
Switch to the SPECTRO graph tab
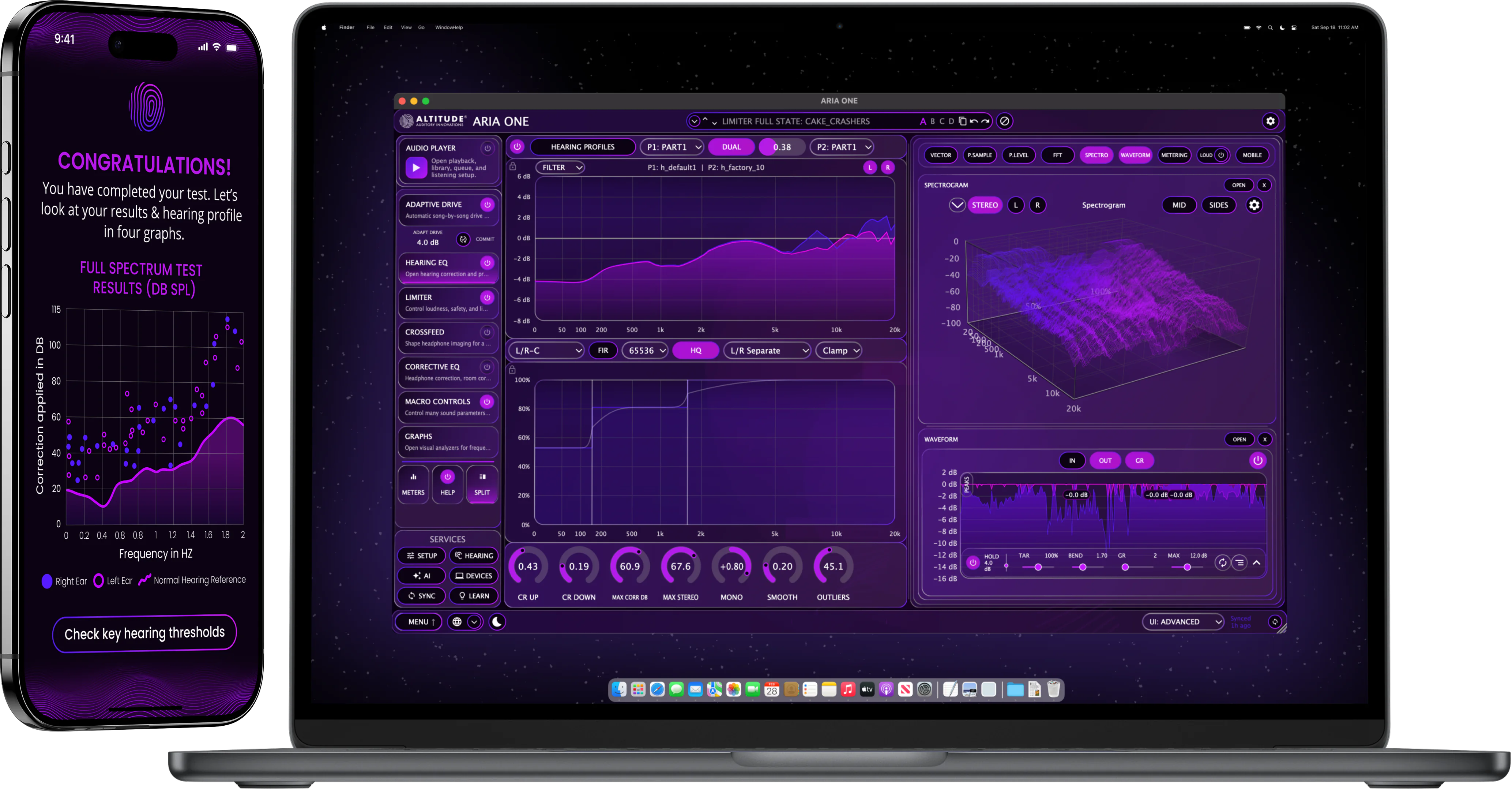pyautogui.click(x=1096, y=155)
